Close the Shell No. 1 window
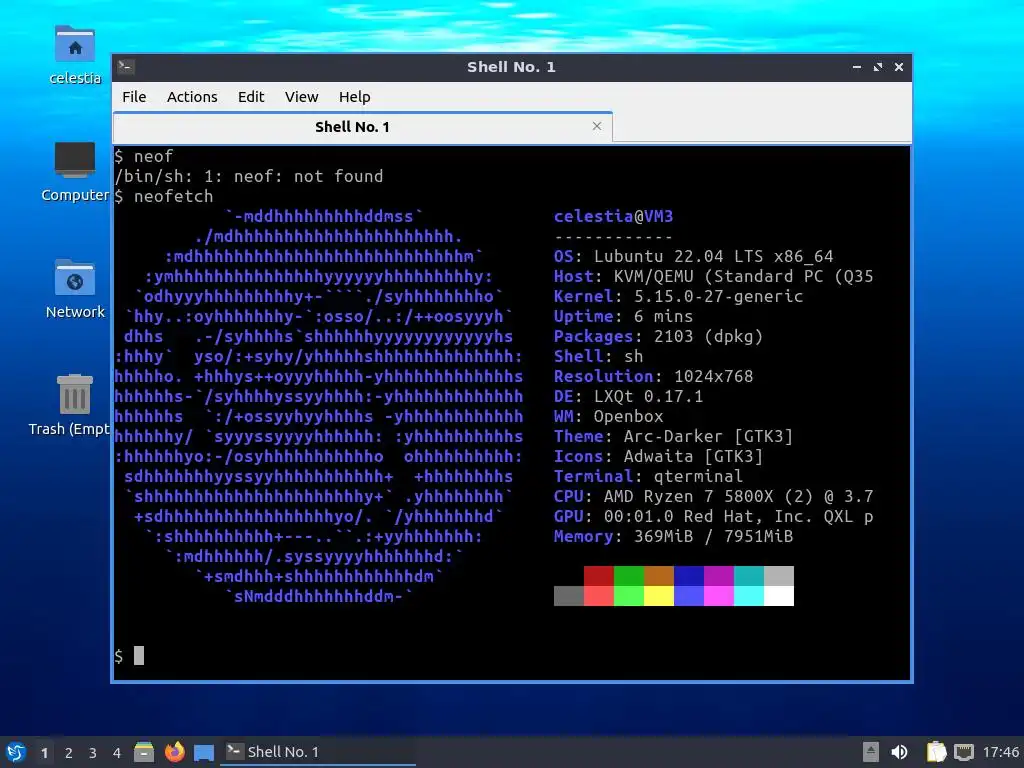The image size is (1024, 768). pyautogui.click(x=899, y=67)
